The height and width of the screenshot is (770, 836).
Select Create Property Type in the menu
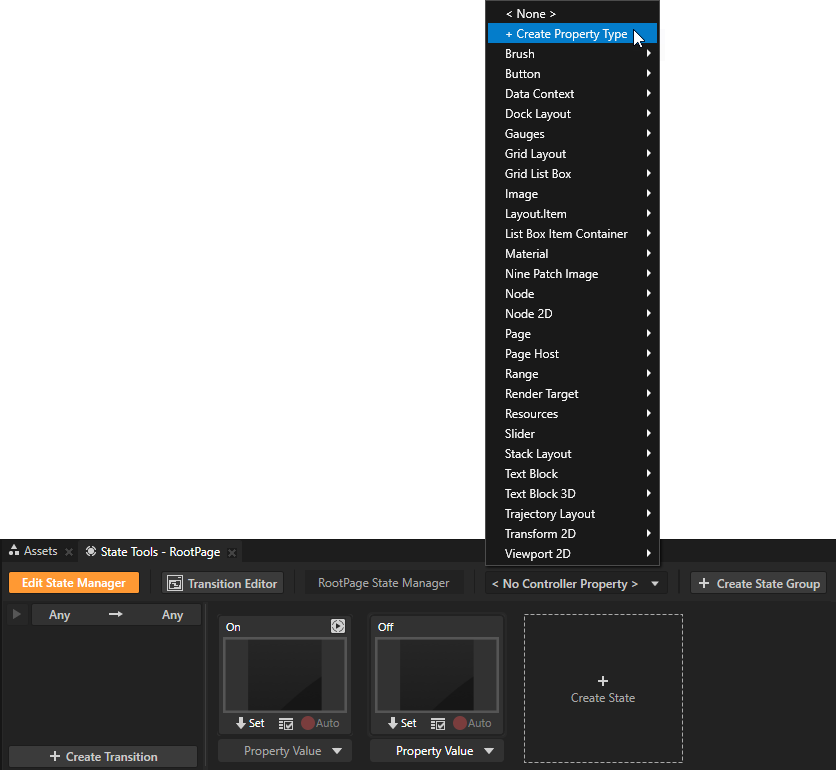[x=565, y=34]
